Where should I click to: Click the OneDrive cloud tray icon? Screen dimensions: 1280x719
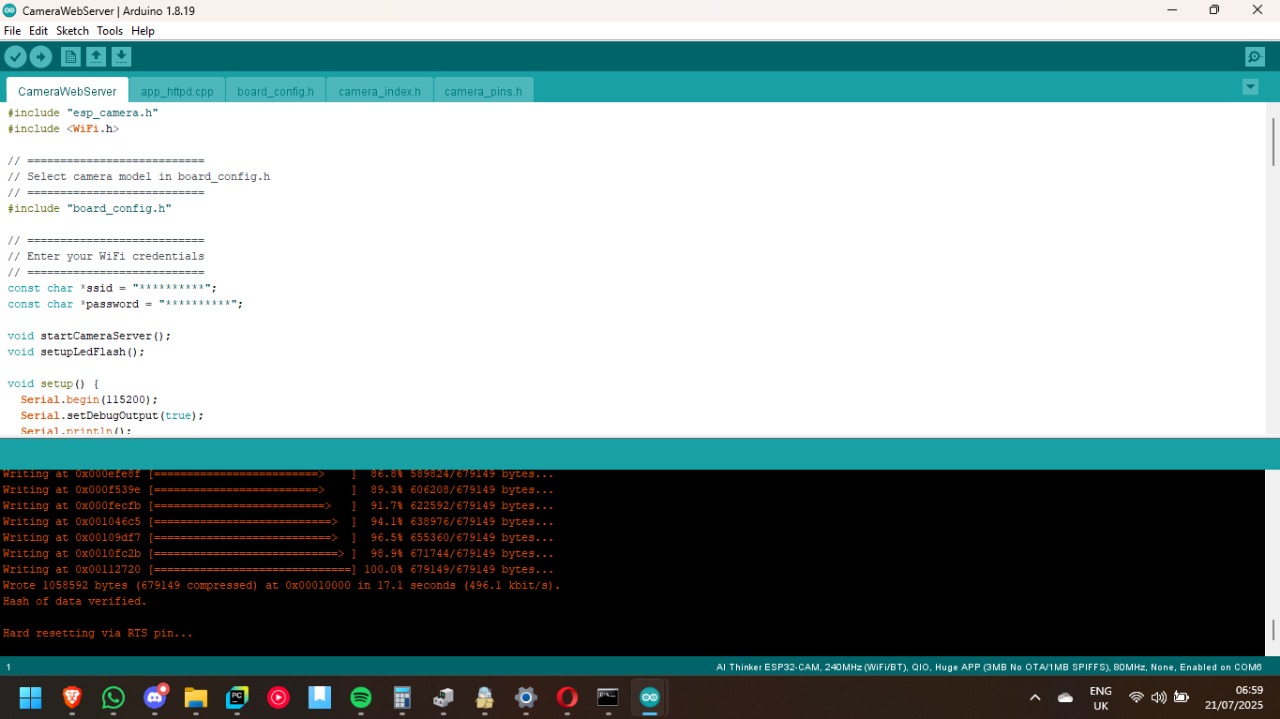(x=1065, y=697)
